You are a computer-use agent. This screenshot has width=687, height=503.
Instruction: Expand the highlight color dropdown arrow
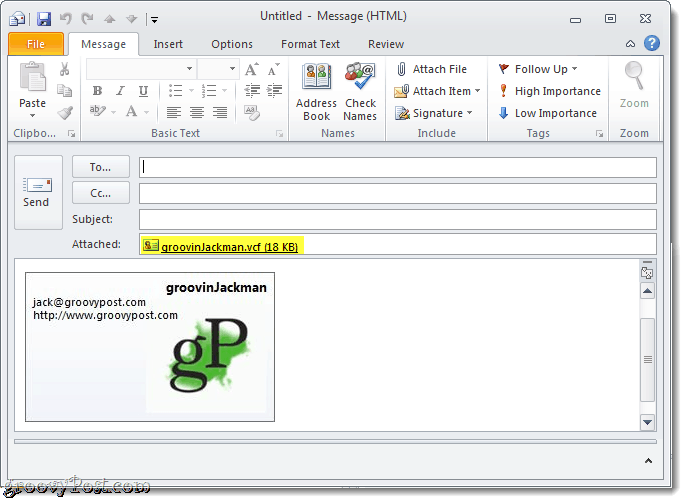pyautogui.click(x=113, y=112)
